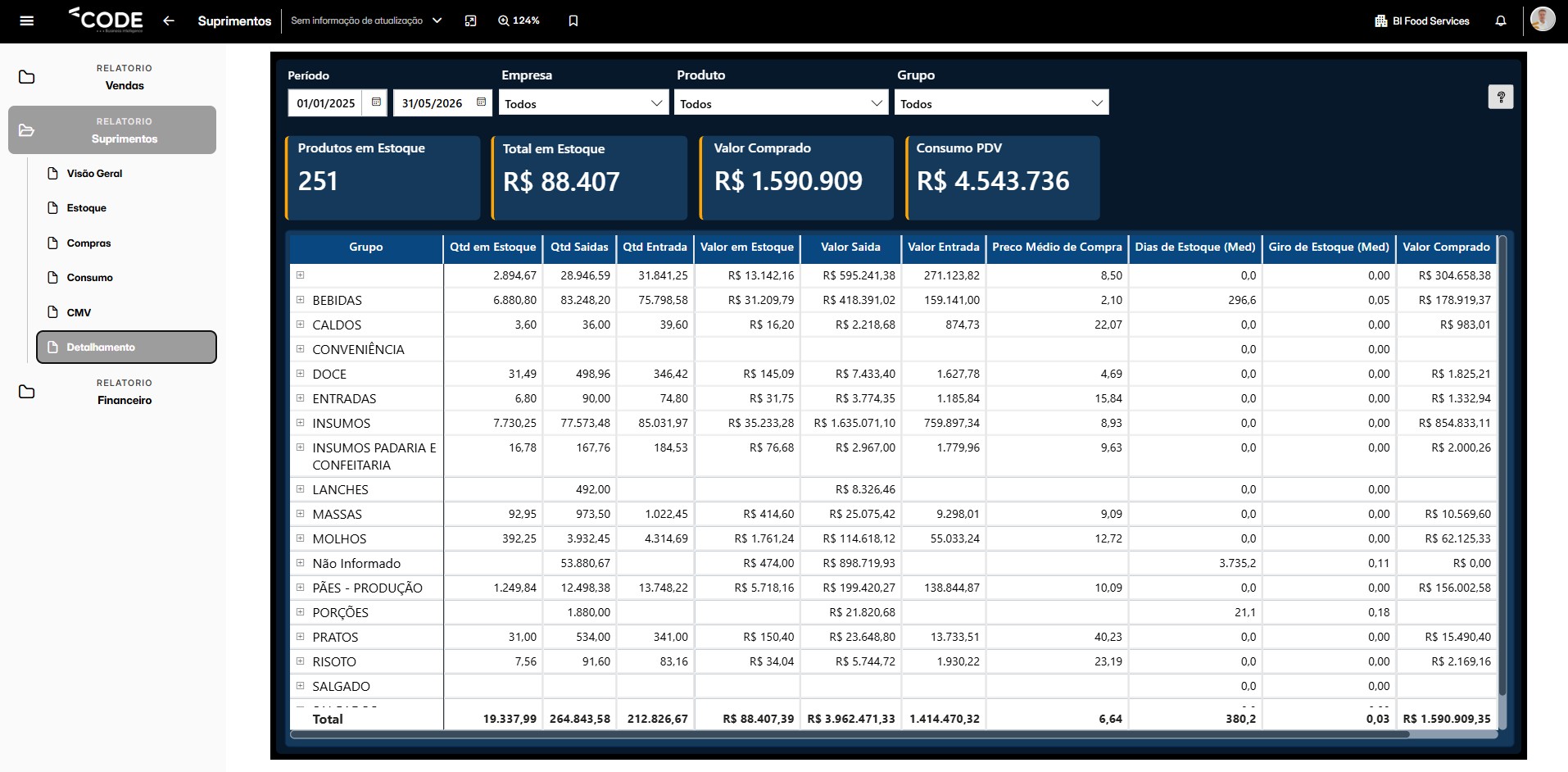Open the Grupo dropdown
Screen dimensions: 1568x772
point(1001,103)
